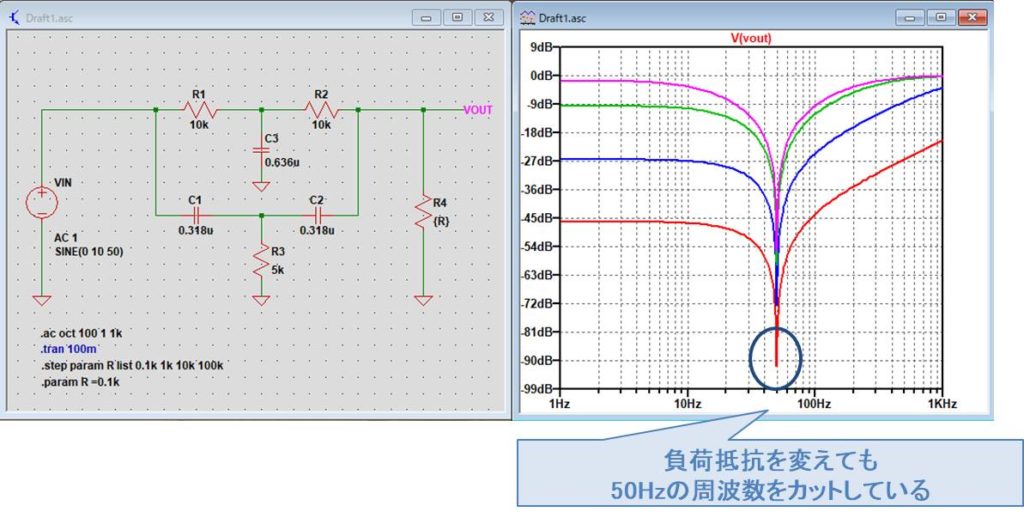The width and height of the screenshot is (1024, 518).
Task: Select capacitor C3 symbol
Action: pyautogui.click(x=261, y=150)
